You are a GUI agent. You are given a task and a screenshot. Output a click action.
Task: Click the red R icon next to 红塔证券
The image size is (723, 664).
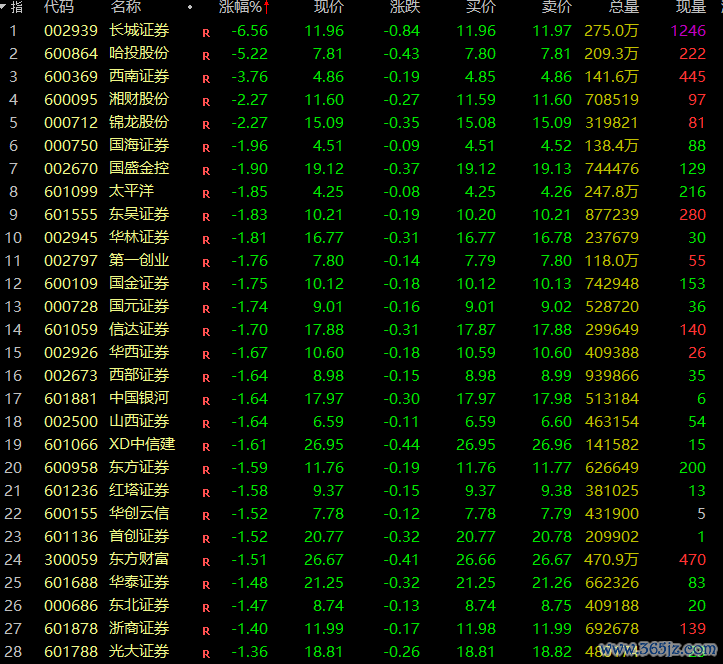click(x=206, y=493)
